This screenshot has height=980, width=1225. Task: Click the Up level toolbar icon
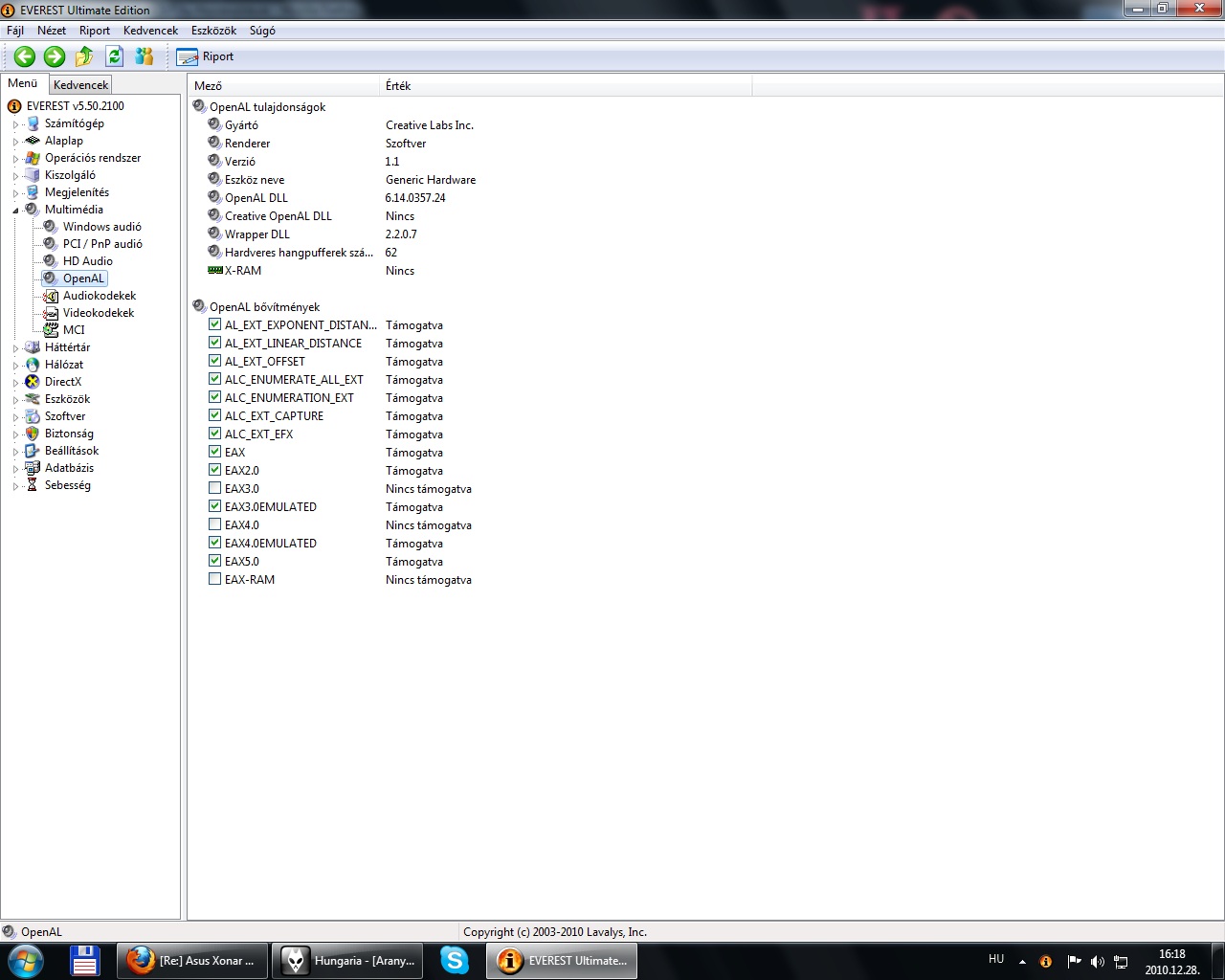click(x=84, y=56)
